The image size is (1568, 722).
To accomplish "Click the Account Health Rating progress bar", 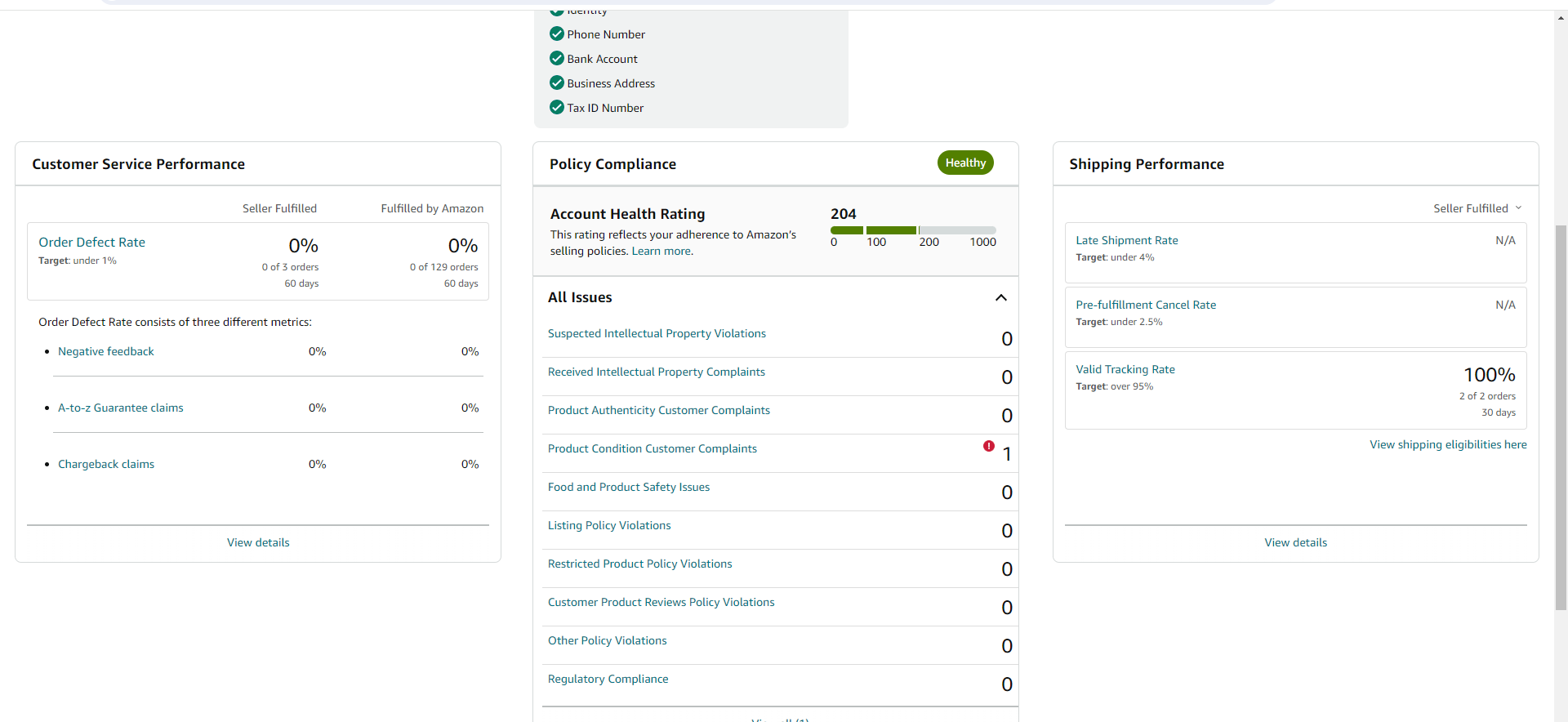I will (913, 230).
